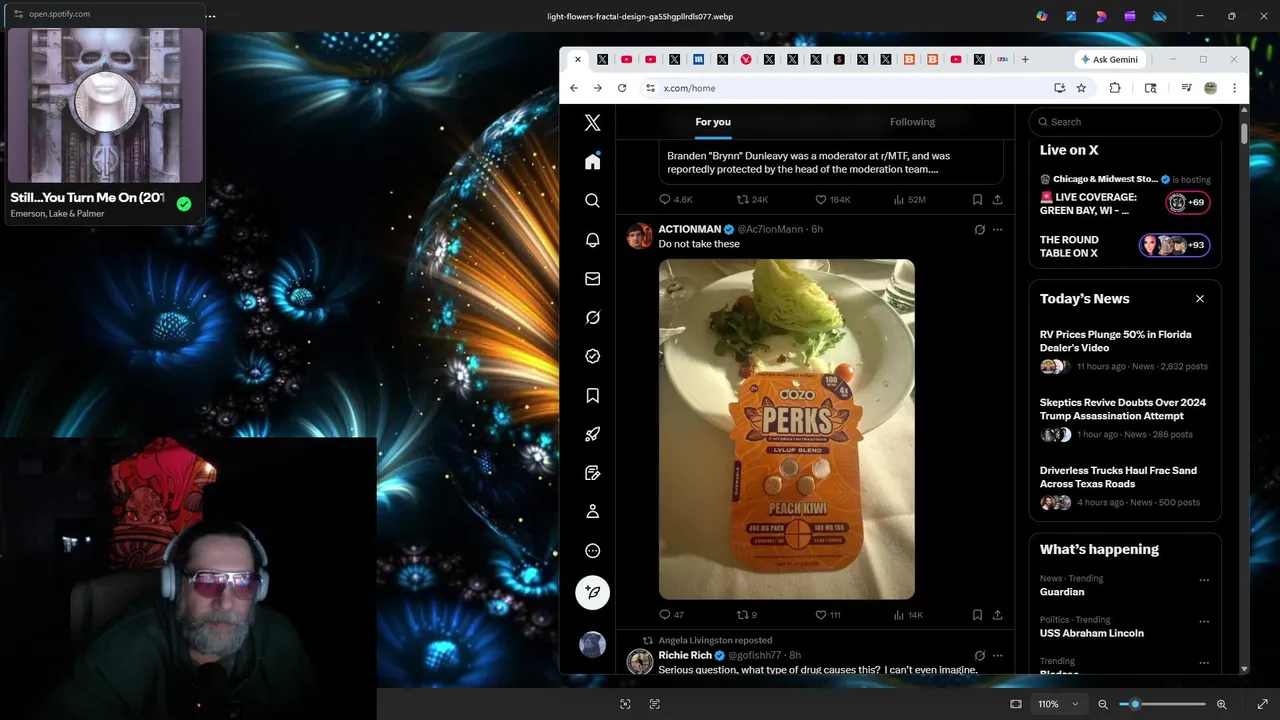Open Chrome Extensions puzzle icon
Screen dimensions: 1280x720
point(1115,88)
